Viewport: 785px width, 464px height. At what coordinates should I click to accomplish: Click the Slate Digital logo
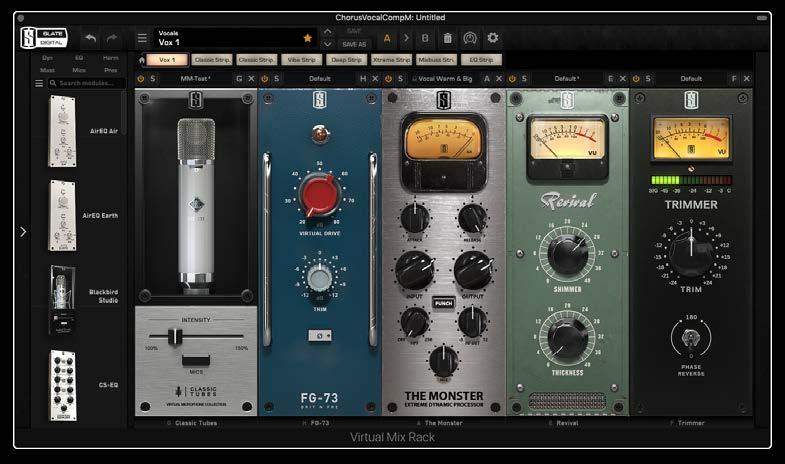(44, 38)
